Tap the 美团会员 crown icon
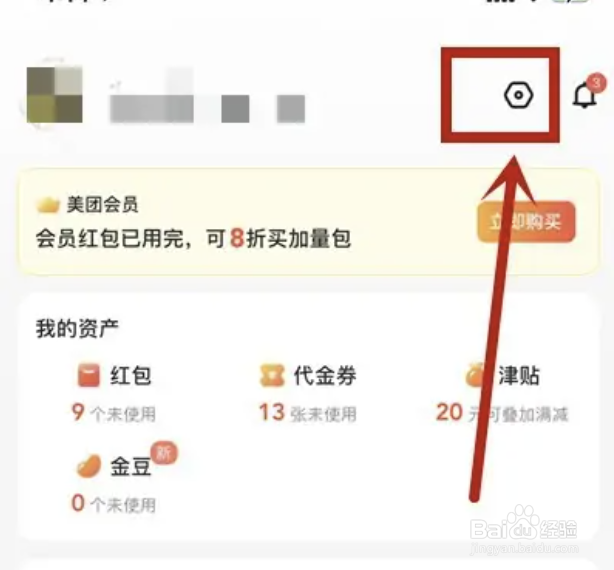Screen dimensions: 614x570 (x=48, y=205)
